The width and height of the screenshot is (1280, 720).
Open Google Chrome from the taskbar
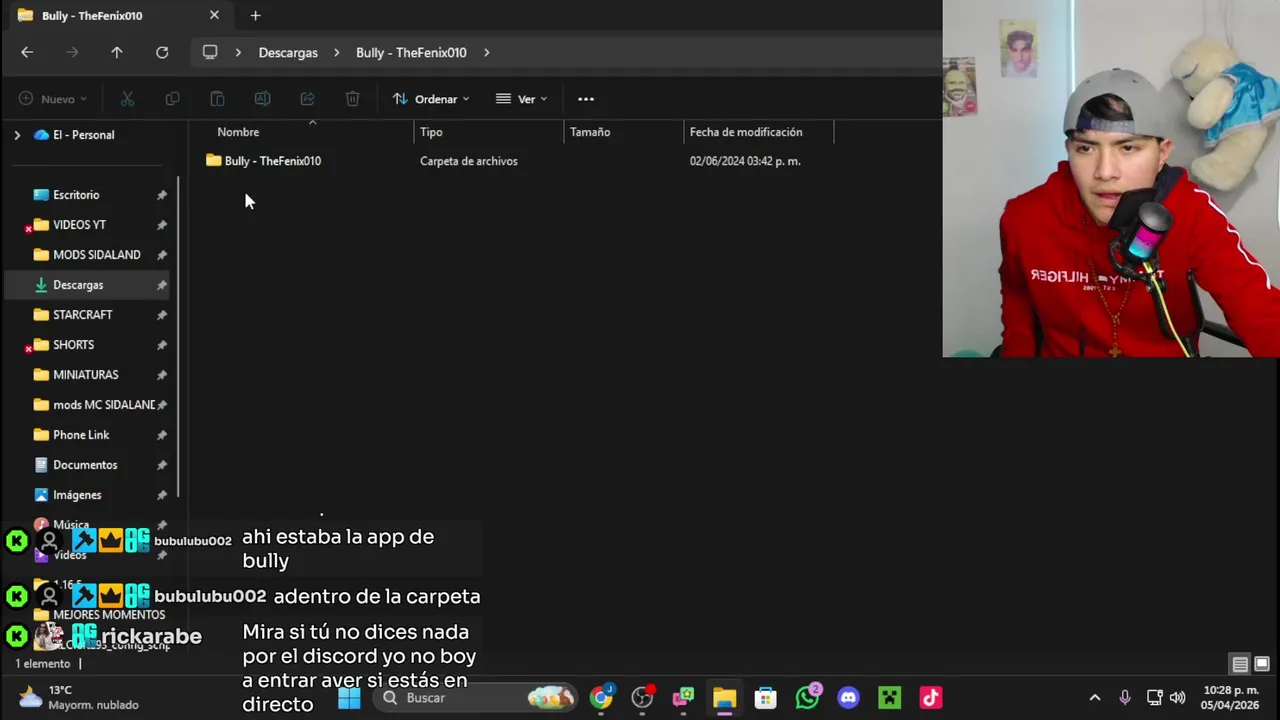[x=601, y=698]
